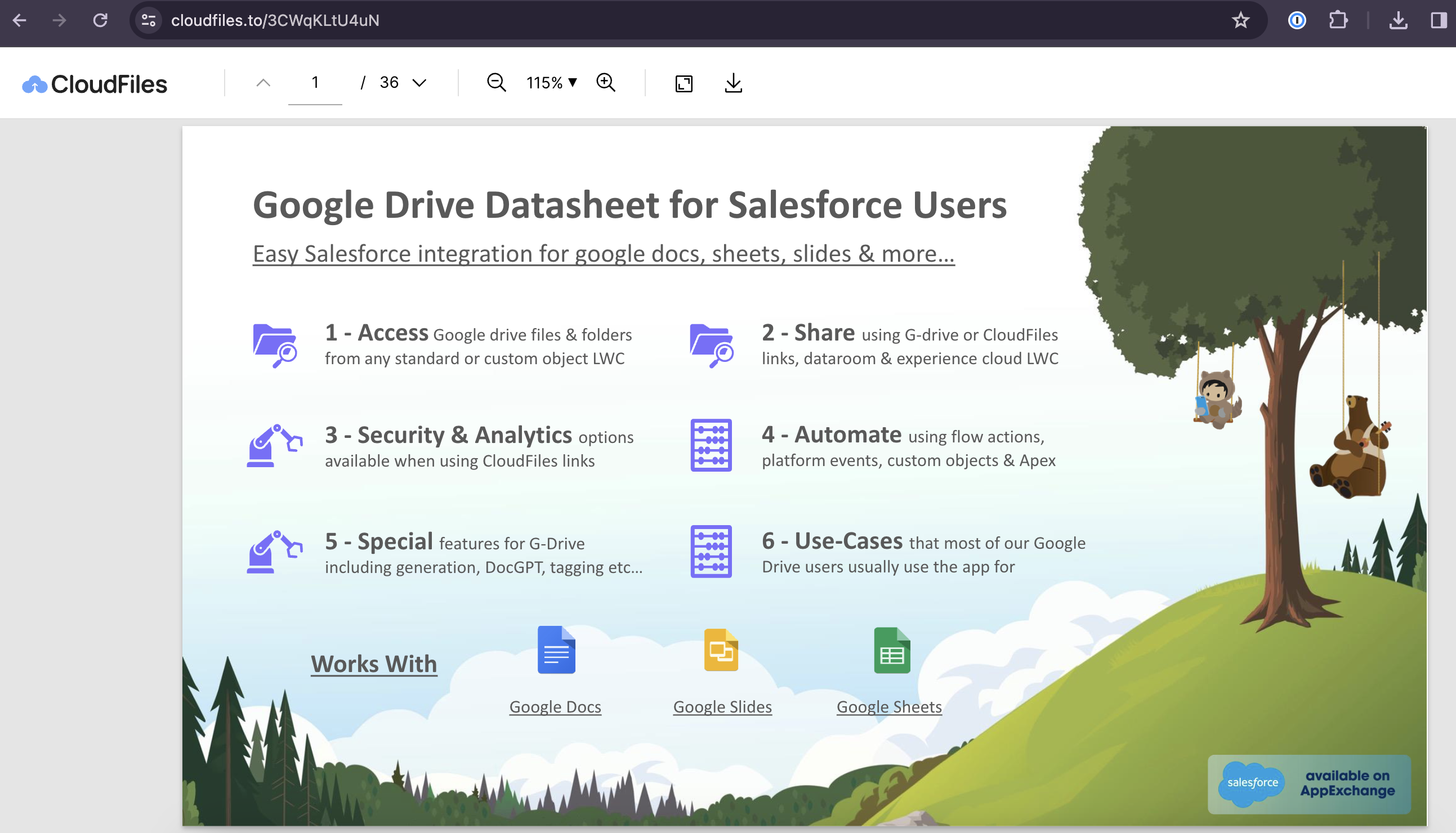Click the fit-to-page view icon
Image resolution: width=1456 pixels, height=833 pixels.
pyautogui.click(x=684, y=83)
